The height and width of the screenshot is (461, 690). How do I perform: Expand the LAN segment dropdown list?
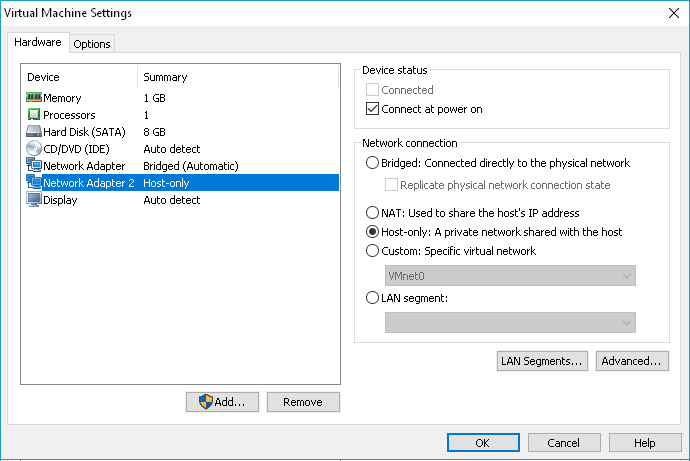point(510,321)
